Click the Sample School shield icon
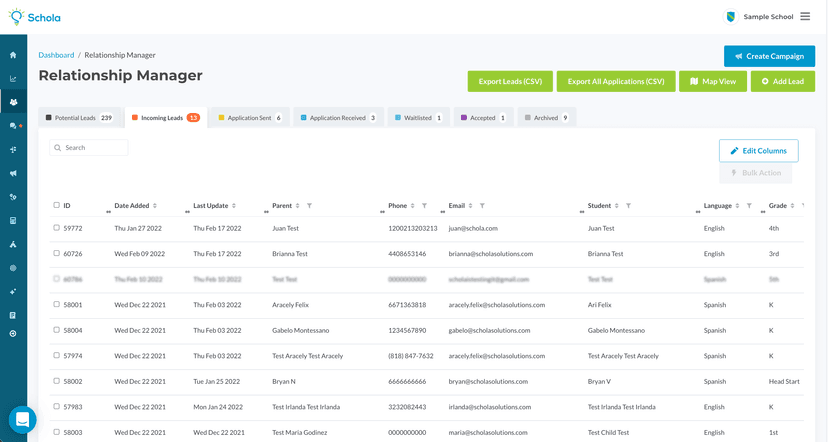Viewport: 828px width, 442px height. (x=731, y=17)
